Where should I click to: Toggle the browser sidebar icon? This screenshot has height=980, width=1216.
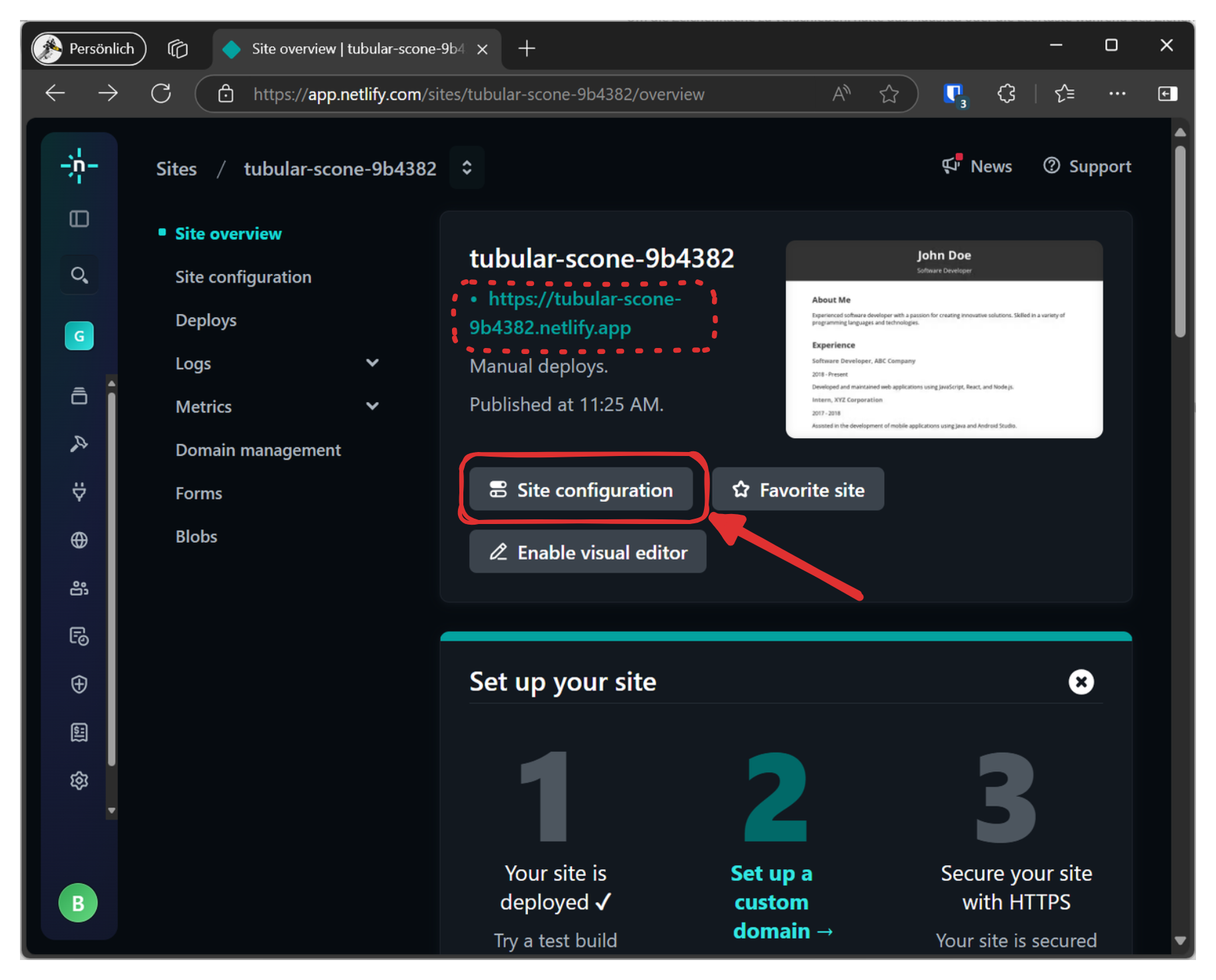pos(1167,94)
